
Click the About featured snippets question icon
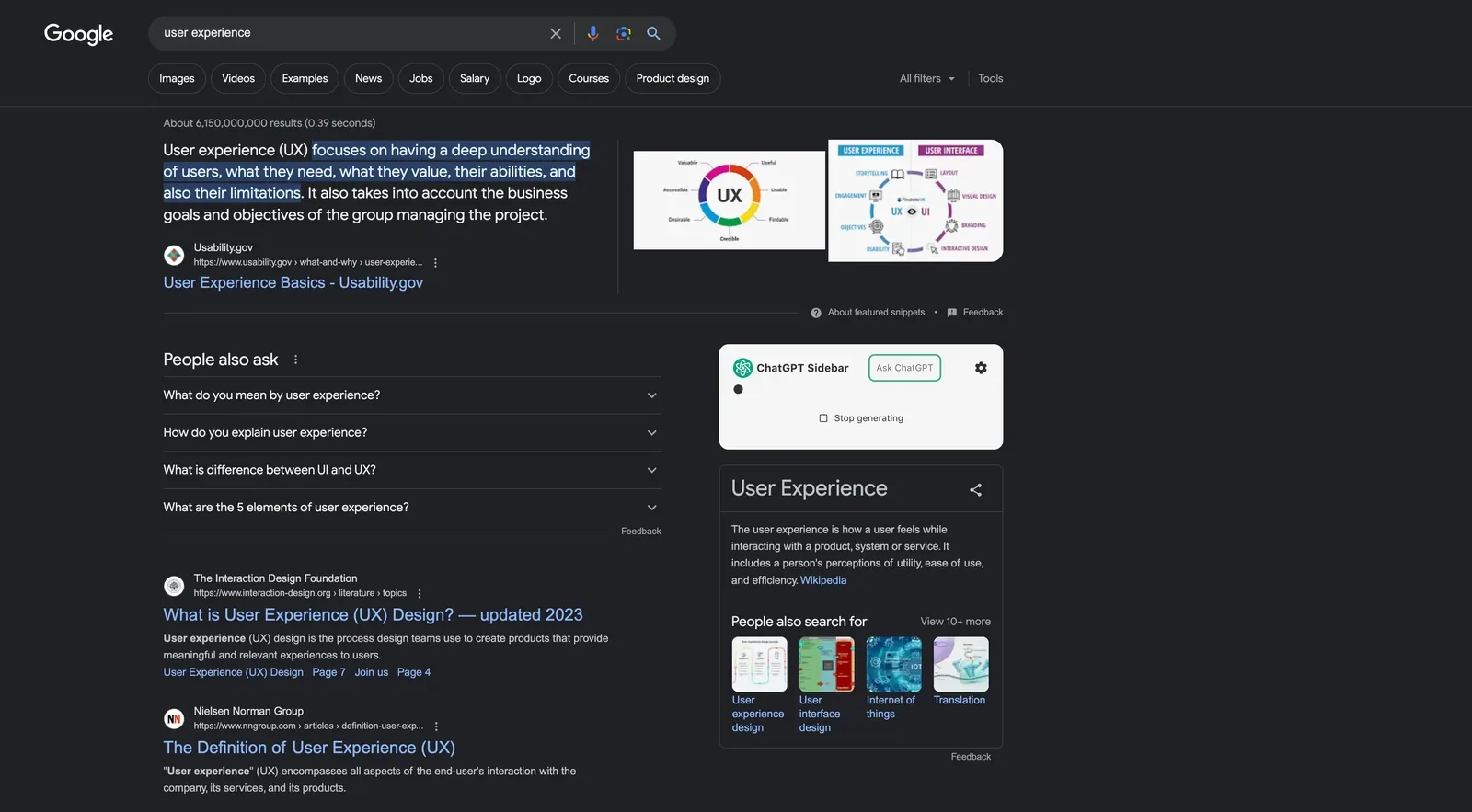point(816,313)
